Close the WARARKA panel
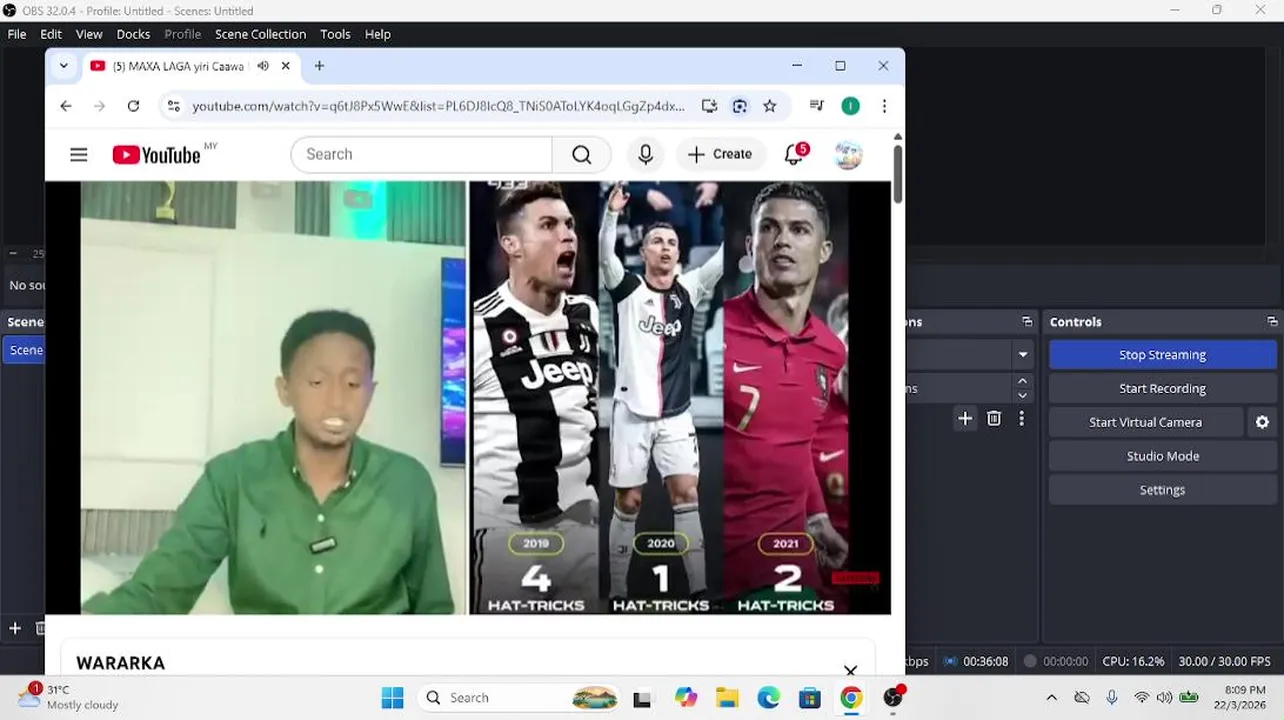 [850, 670]
